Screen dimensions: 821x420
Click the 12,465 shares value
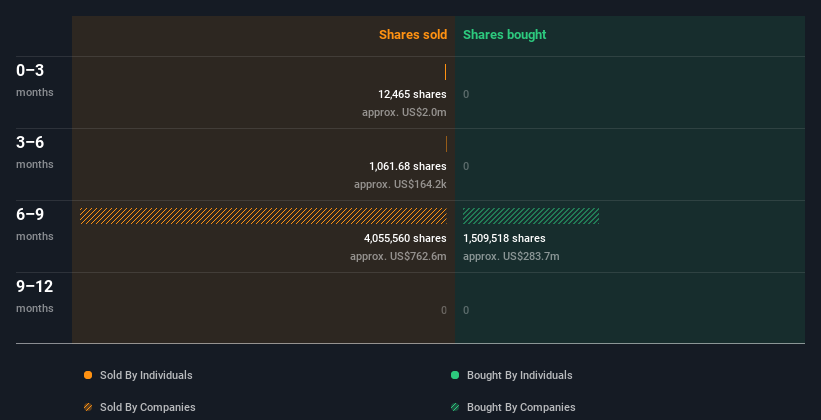tap(413, 94)
